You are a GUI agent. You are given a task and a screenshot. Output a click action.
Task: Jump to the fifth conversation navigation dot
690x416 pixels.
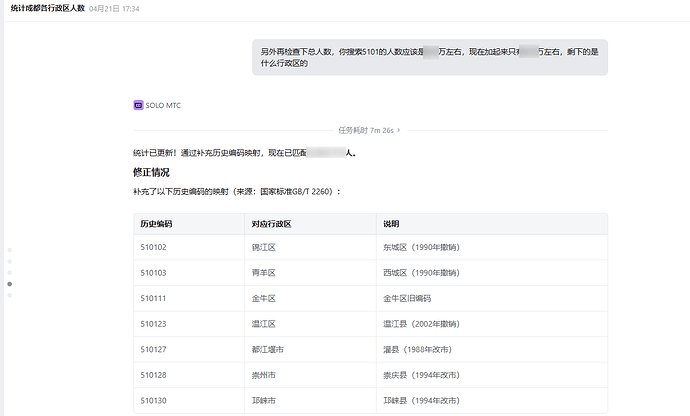click(10, 295)
